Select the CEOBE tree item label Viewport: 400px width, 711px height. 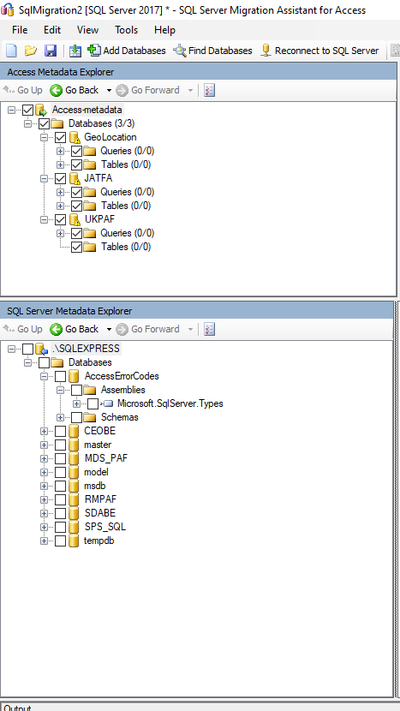(x=100, y=431)
